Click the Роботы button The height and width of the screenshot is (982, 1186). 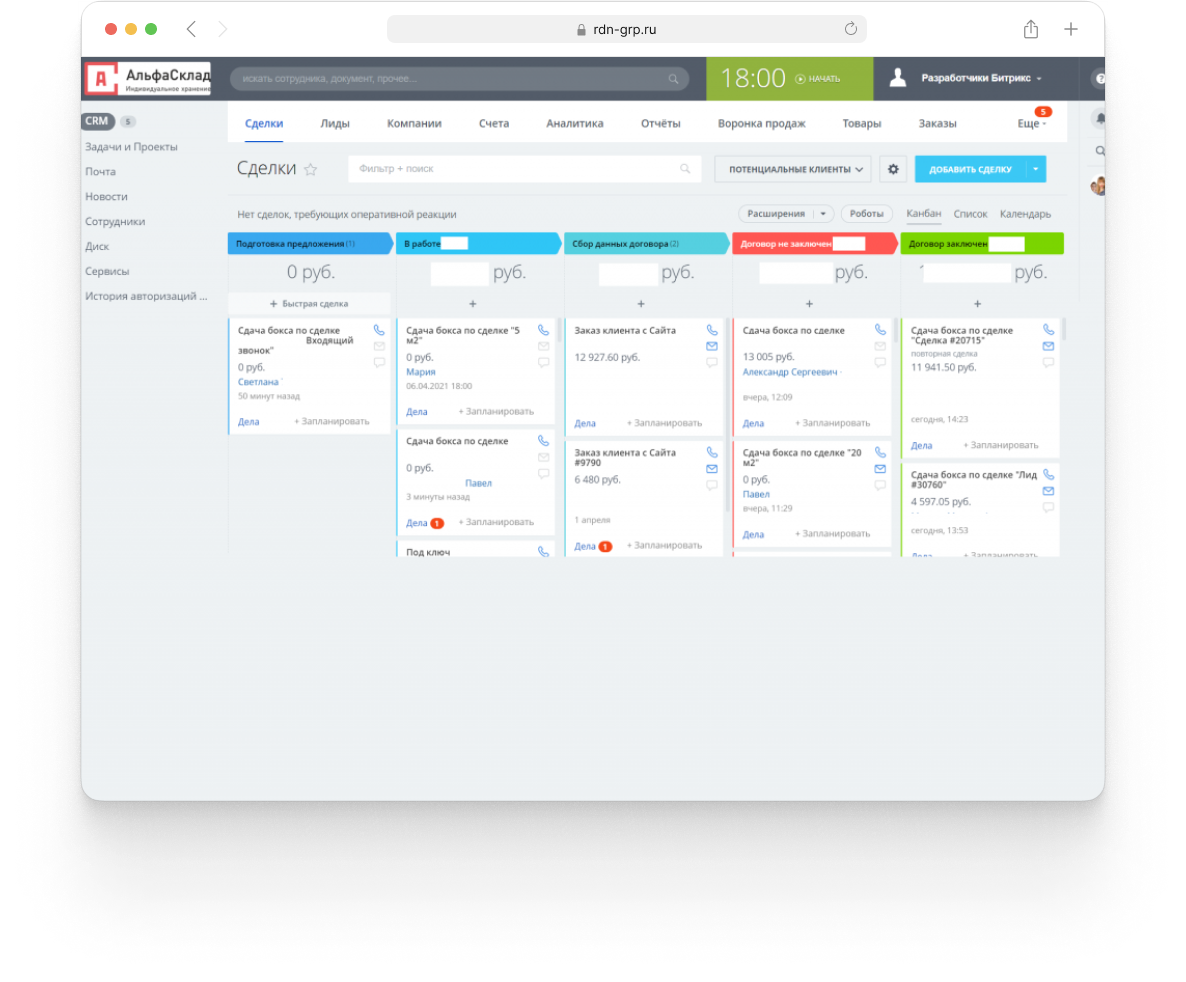click(867, 214)
